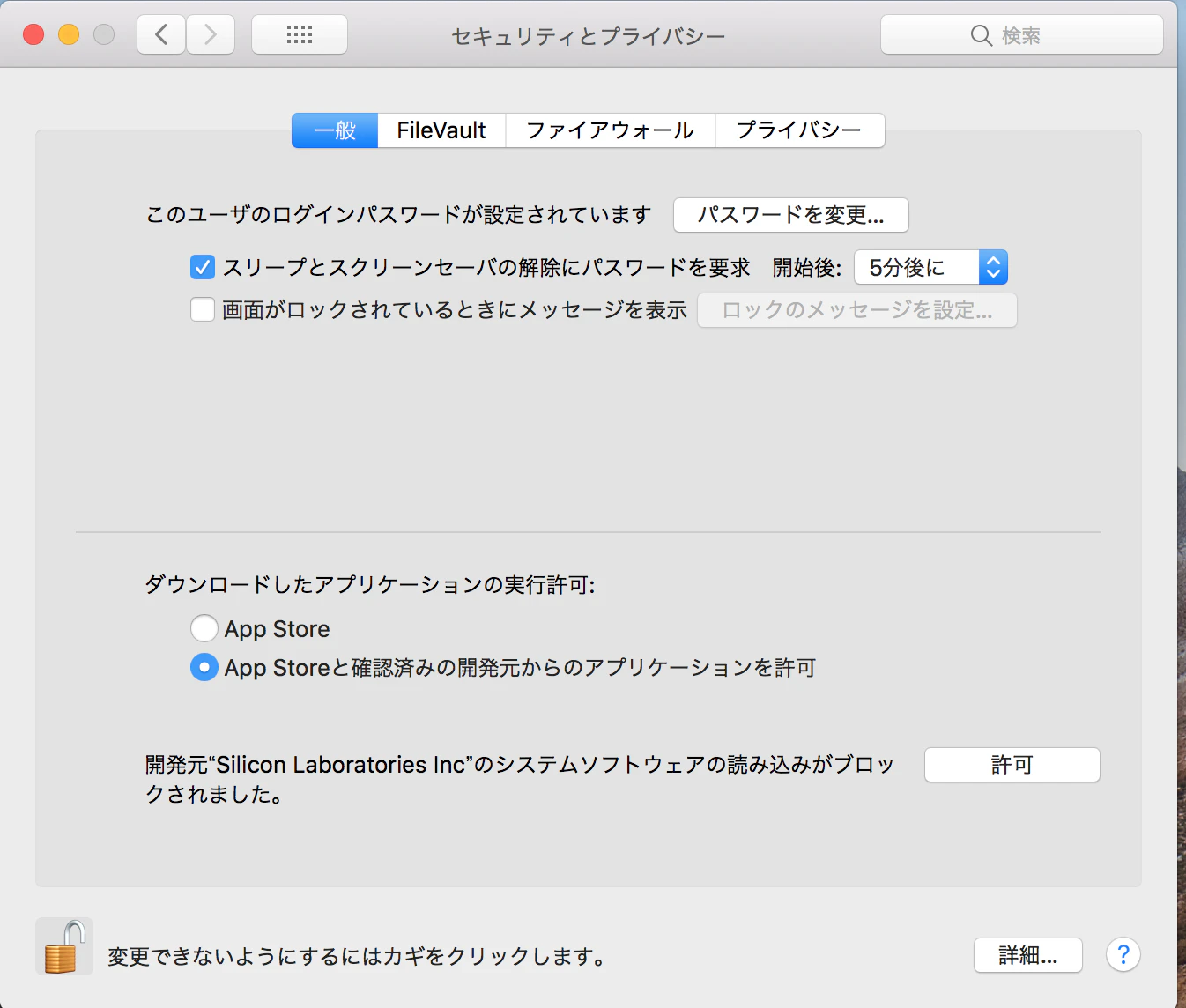Viewport: 1186px width, 1008px height.
Task: Uncheck the sleep and screensaver password checkbox
Action: 202,267
